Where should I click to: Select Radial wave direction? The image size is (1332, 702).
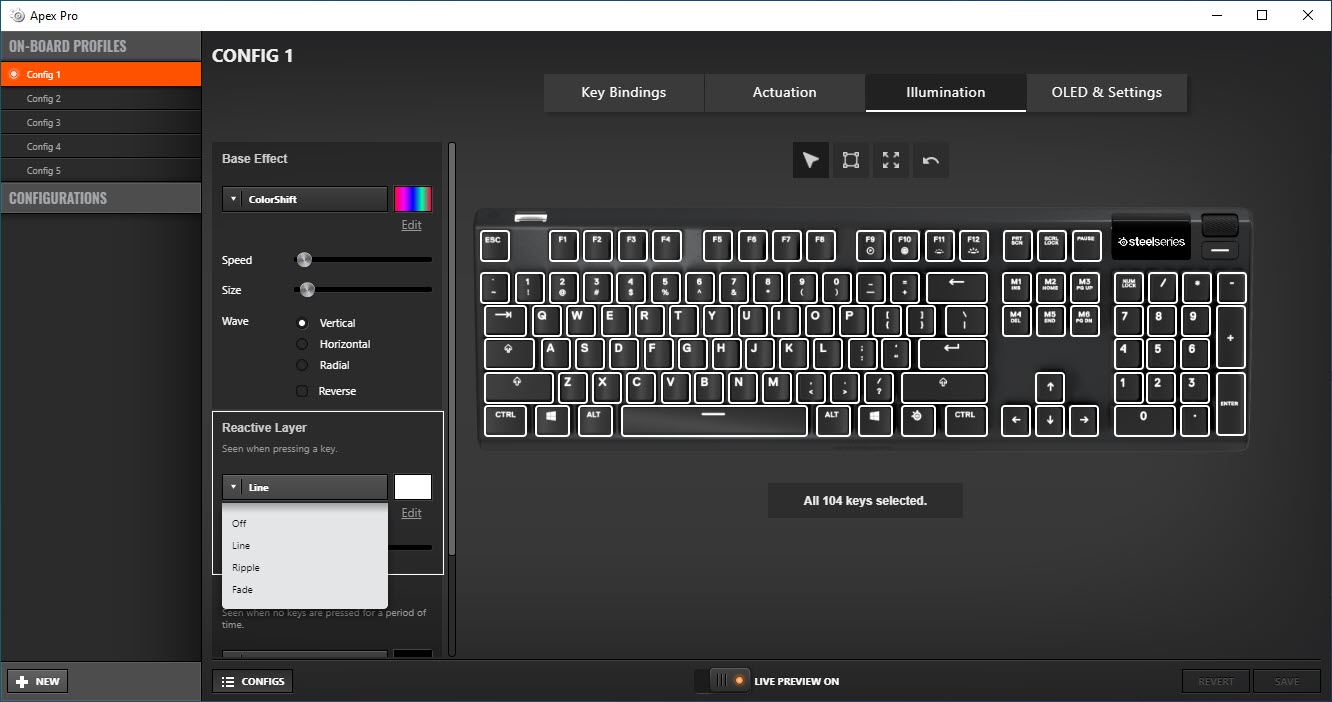tap(302, 365)
